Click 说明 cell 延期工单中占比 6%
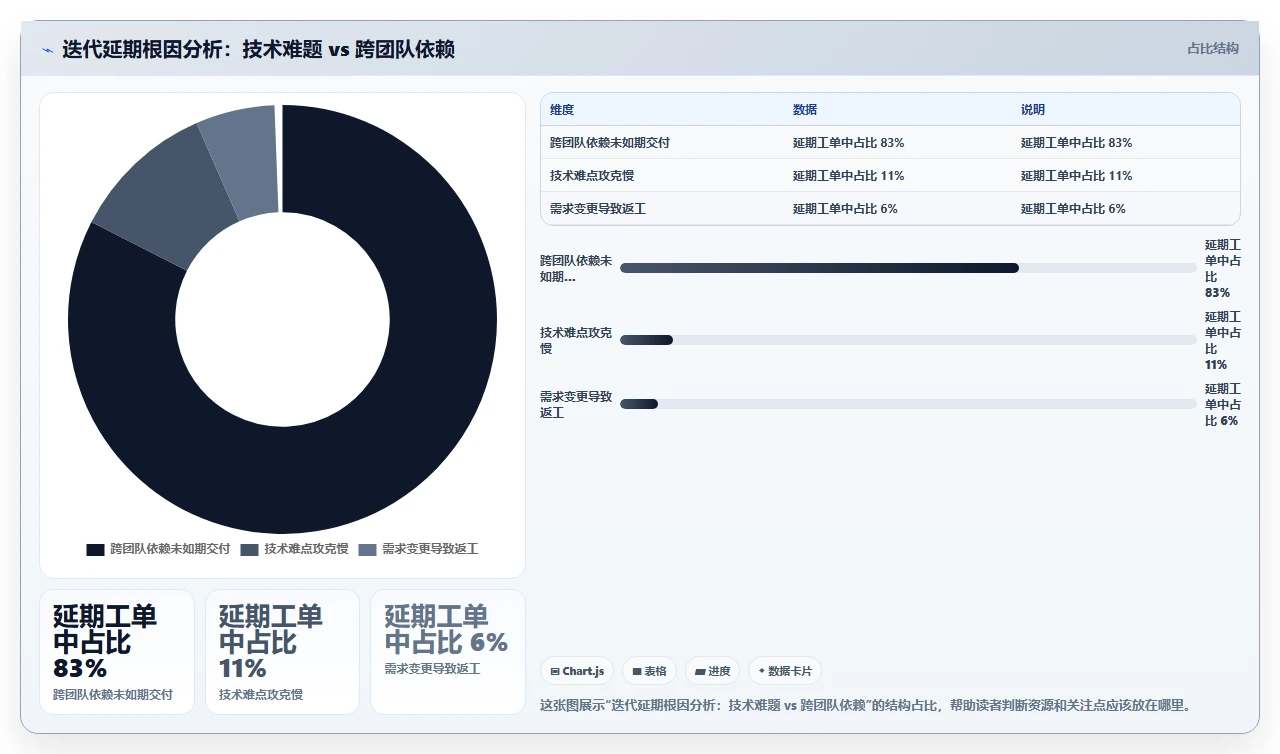 (1073, 209)
